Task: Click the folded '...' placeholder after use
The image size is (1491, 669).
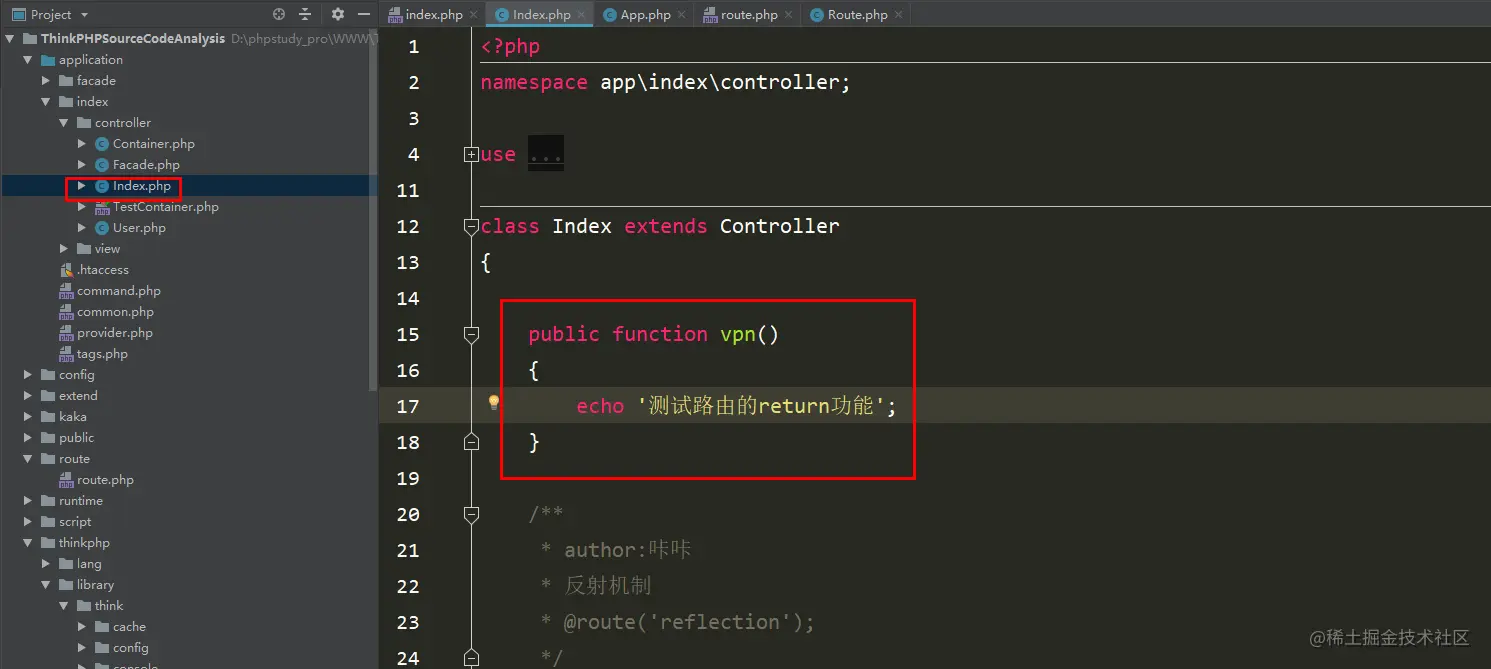Action: click(x=546, y=154)
